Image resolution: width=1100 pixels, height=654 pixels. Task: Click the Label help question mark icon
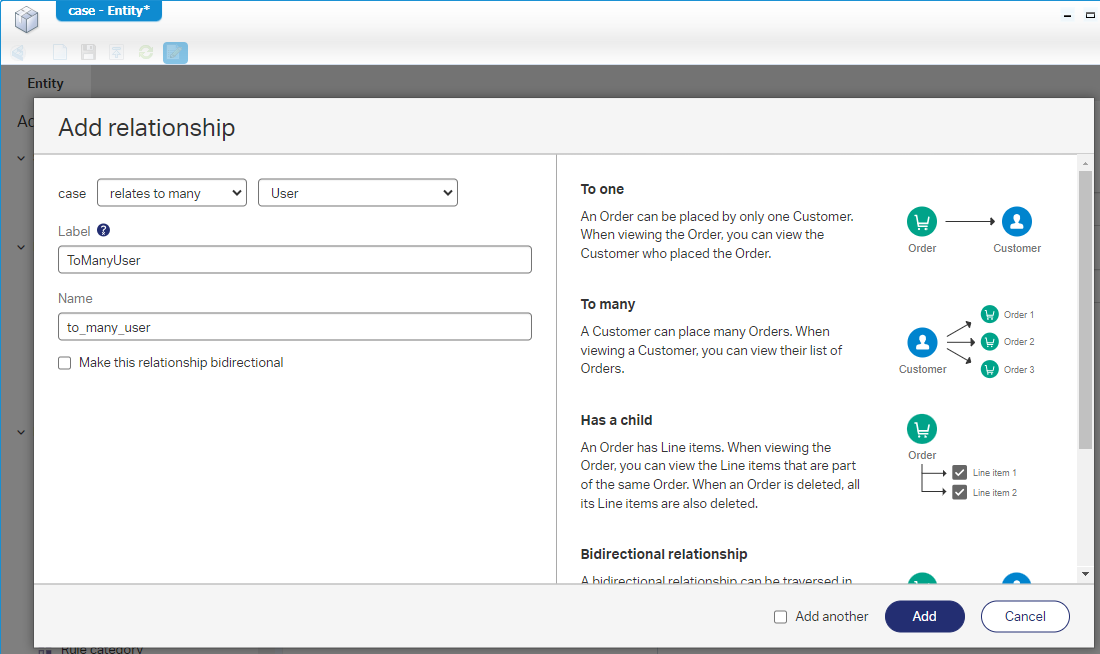tap(103, 230)
